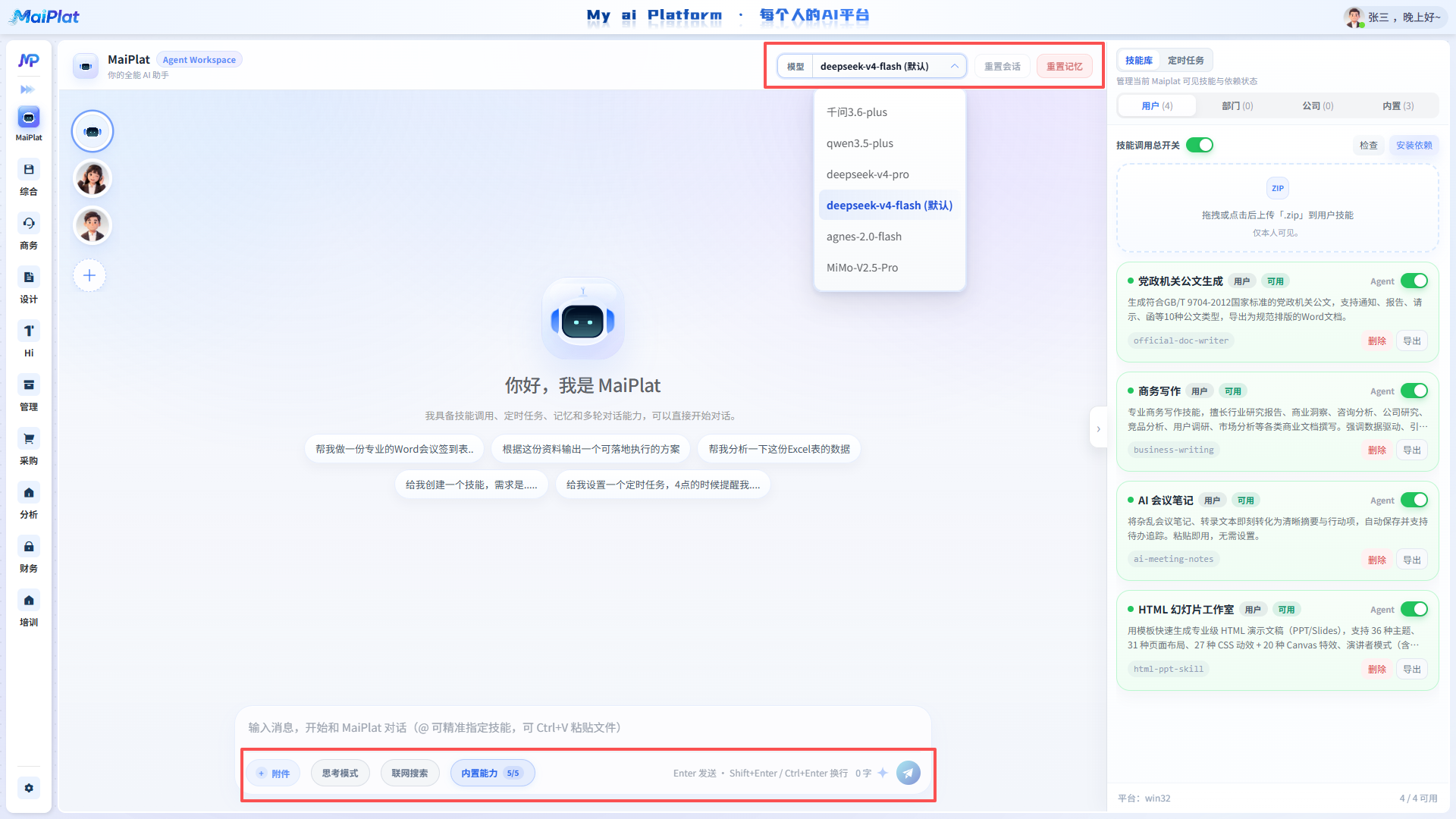Collapse the model dropdown deepseek-v4-flash
The width and height of the screenshot is (1456, 819).
(x=889, y=66)
